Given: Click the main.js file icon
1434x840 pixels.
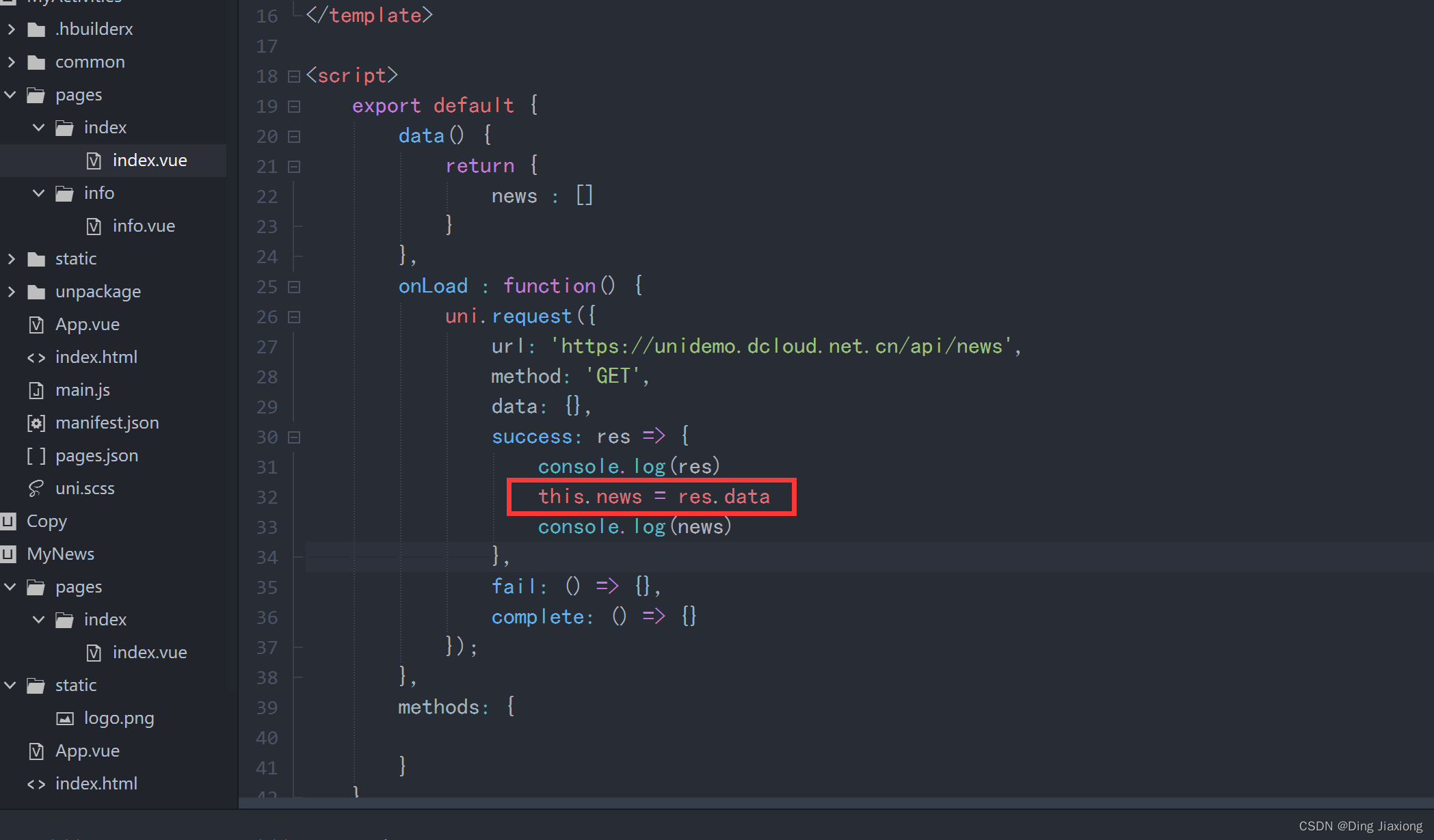Looking at the screenshot, I should click(36, 390).
